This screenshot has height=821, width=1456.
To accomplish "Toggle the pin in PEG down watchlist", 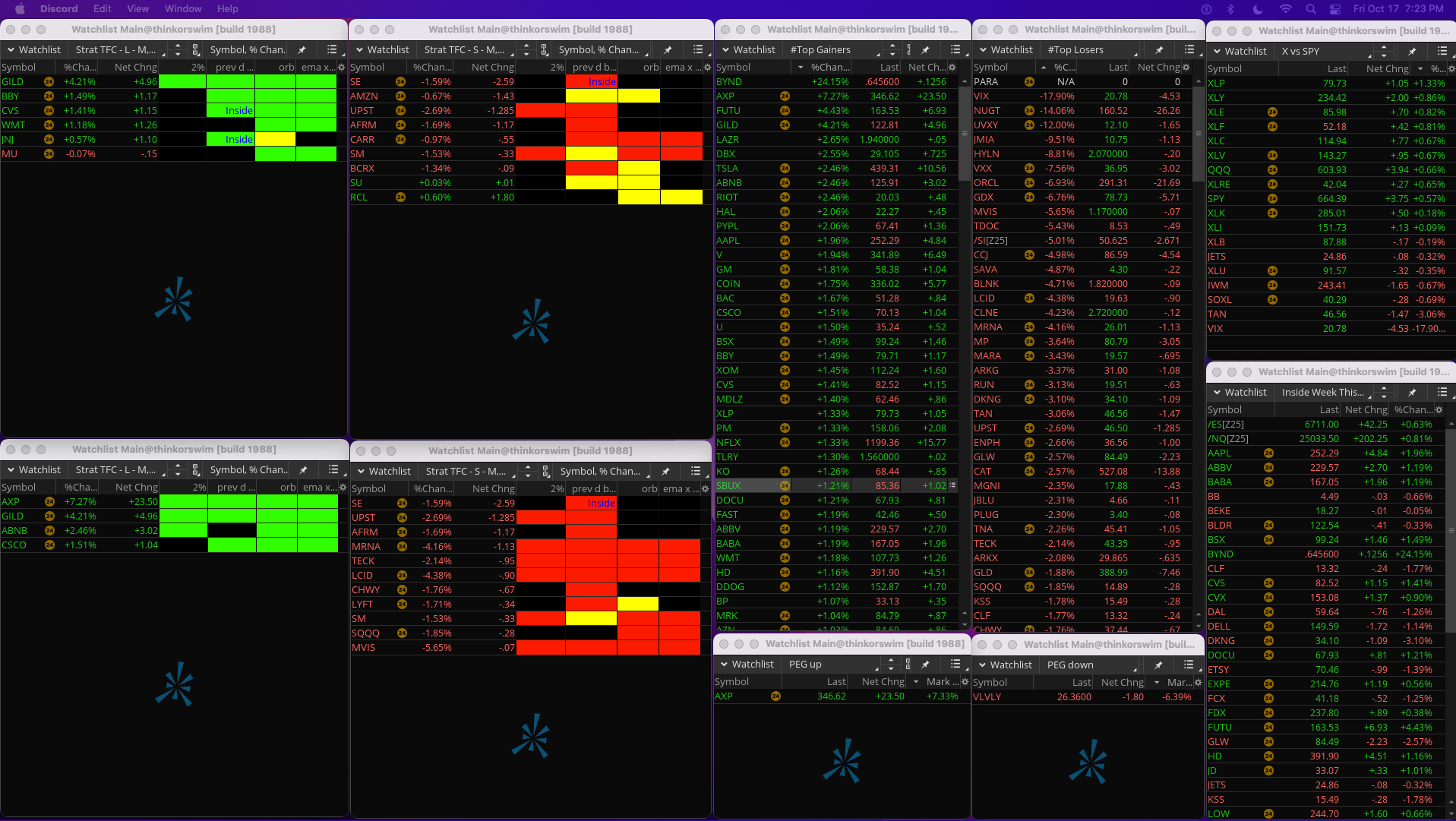I will point(1159,665).
